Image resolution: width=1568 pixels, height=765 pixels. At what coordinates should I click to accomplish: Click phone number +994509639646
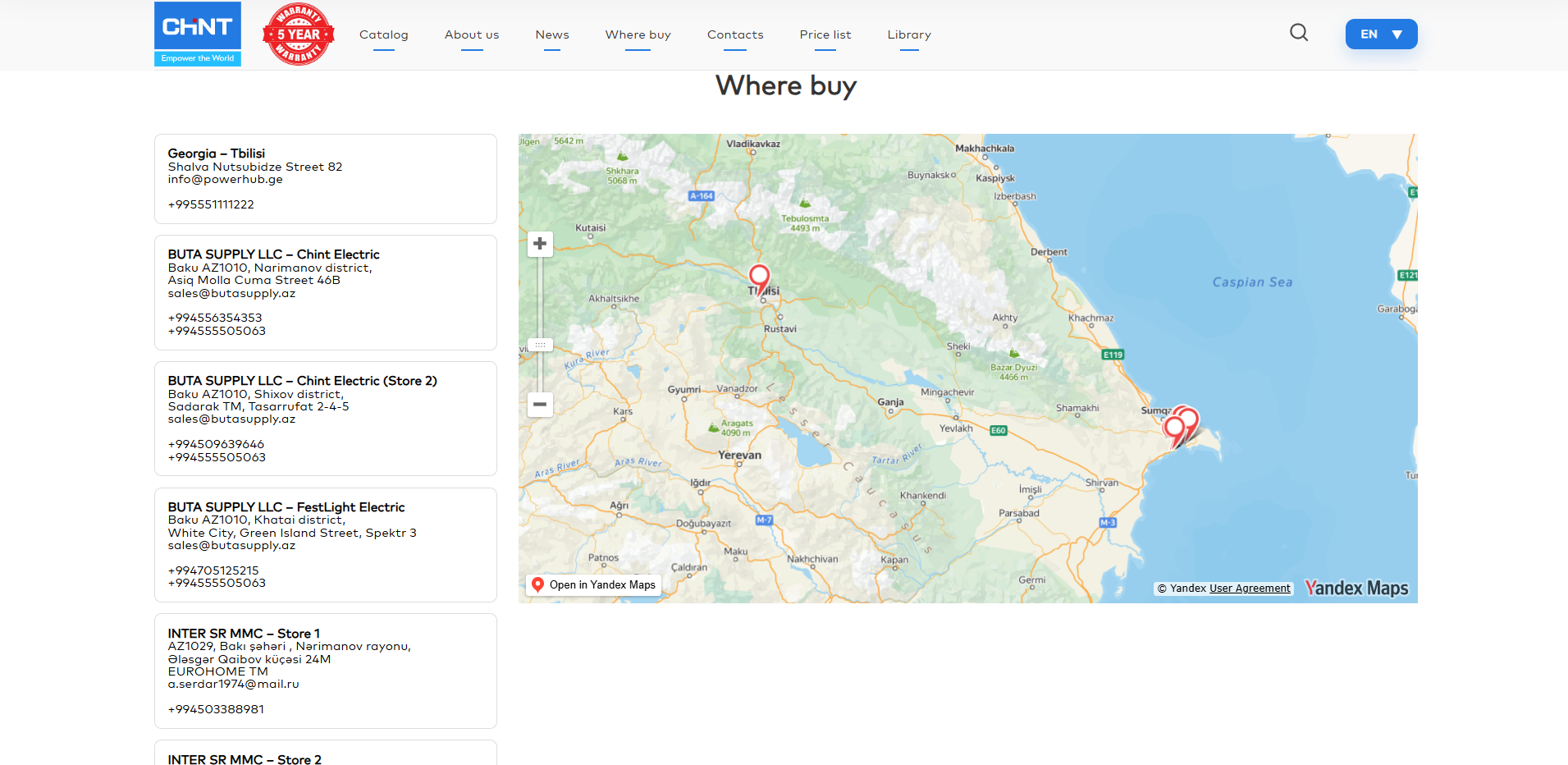point(216,444)
